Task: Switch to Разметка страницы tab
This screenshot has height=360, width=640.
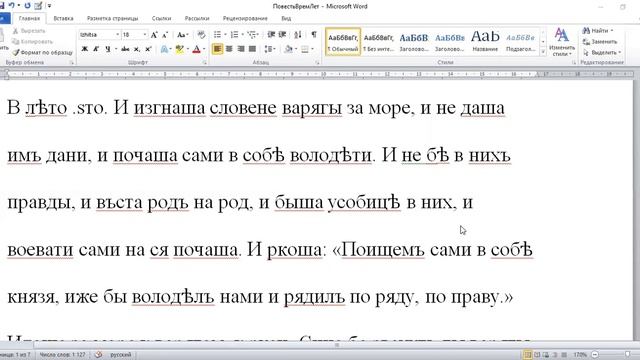Action: 113,18
